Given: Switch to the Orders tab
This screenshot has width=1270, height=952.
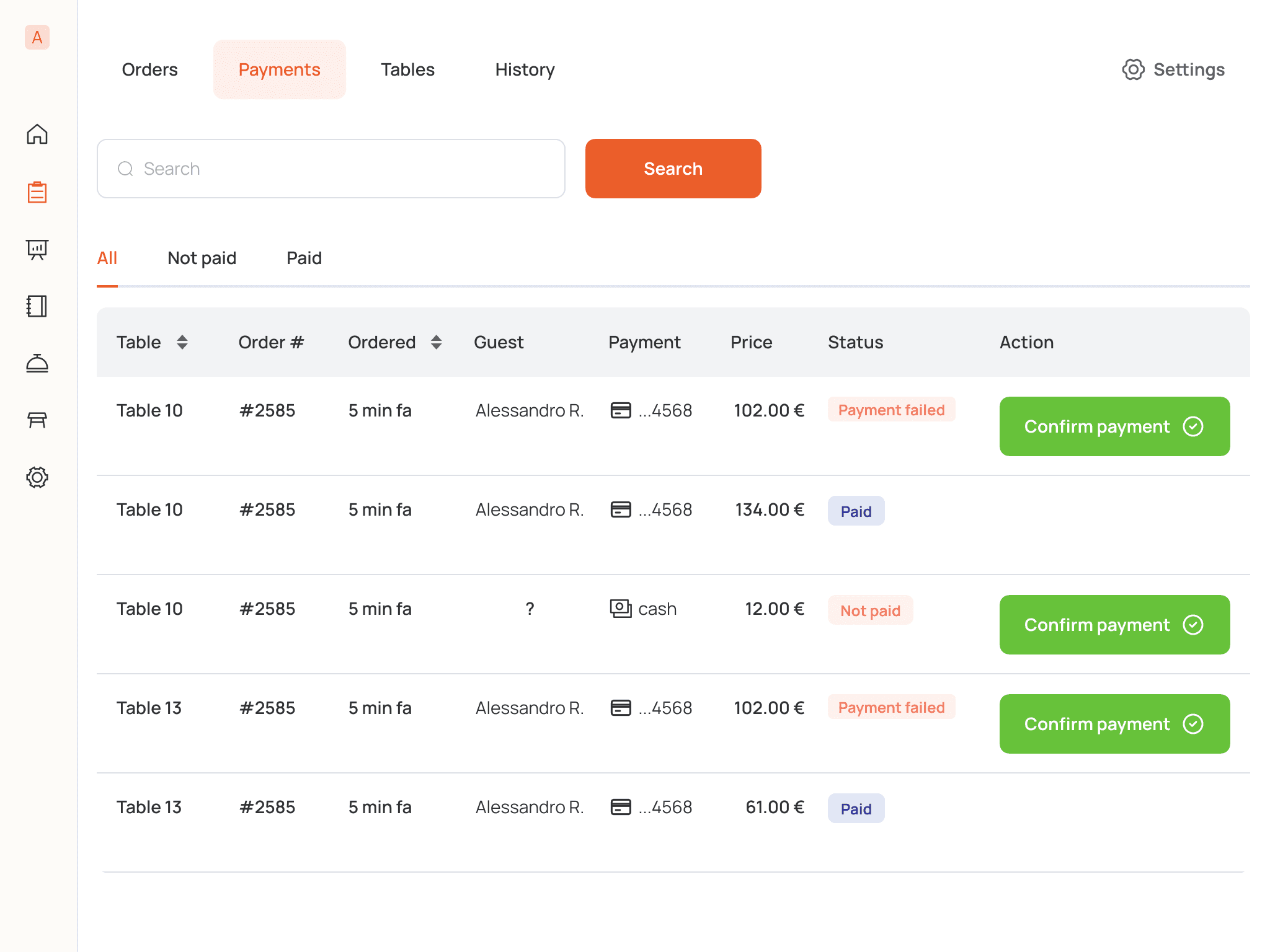Looking at the screenshot, I should pos(149,69).
